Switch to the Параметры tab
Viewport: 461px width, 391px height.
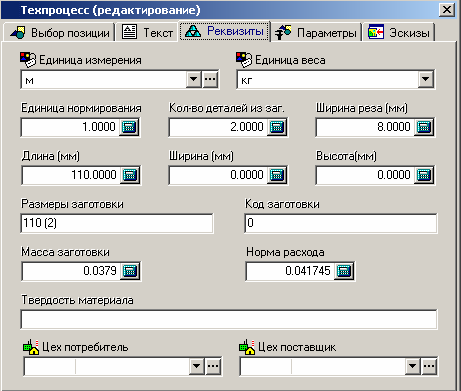coord(316,33)
